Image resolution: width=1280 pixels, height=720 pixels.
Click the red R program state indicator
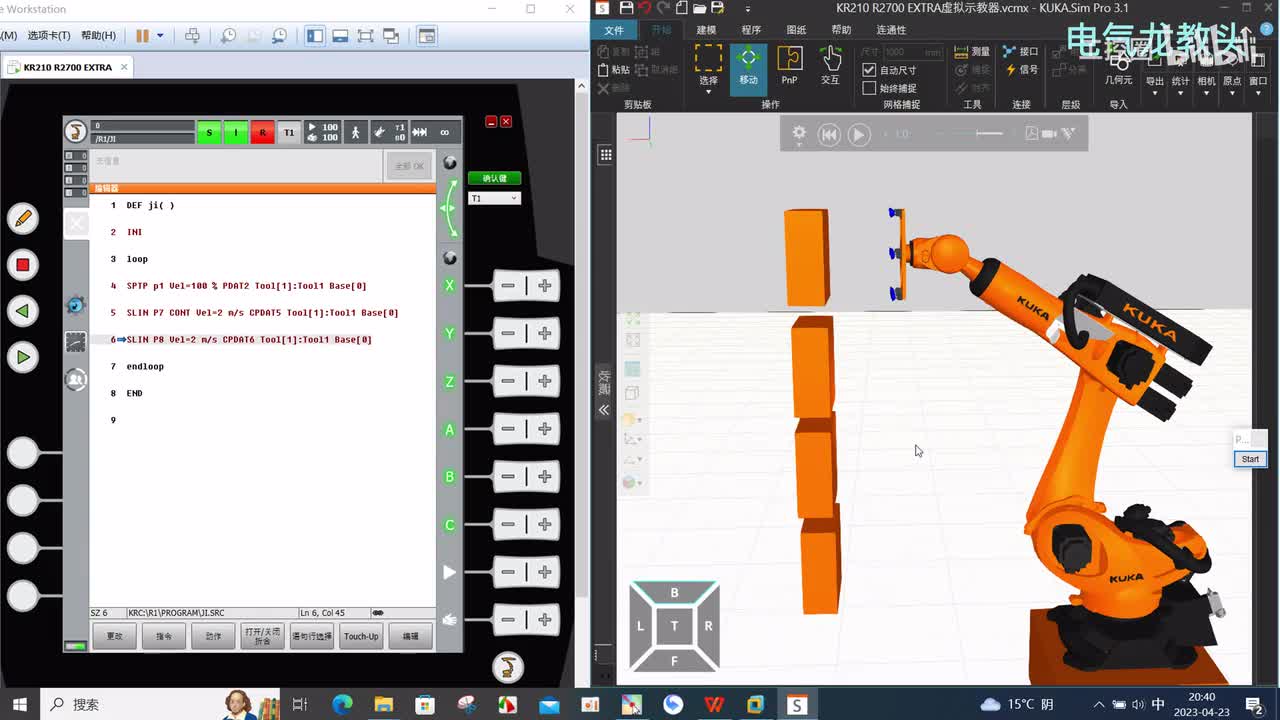point(262,132)
